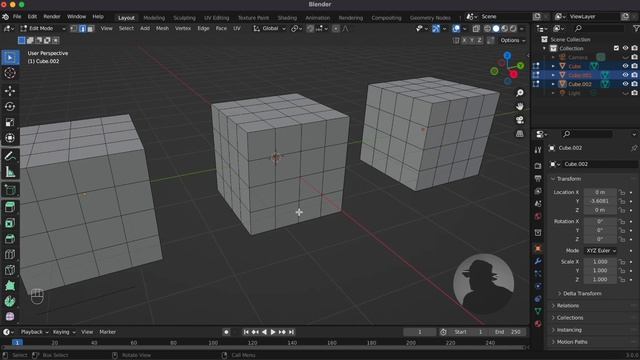Toggle Collection exclude checkbox
The width and height of the screenshot is (640, 360).
pyautogui.click(x=616, y=48)
